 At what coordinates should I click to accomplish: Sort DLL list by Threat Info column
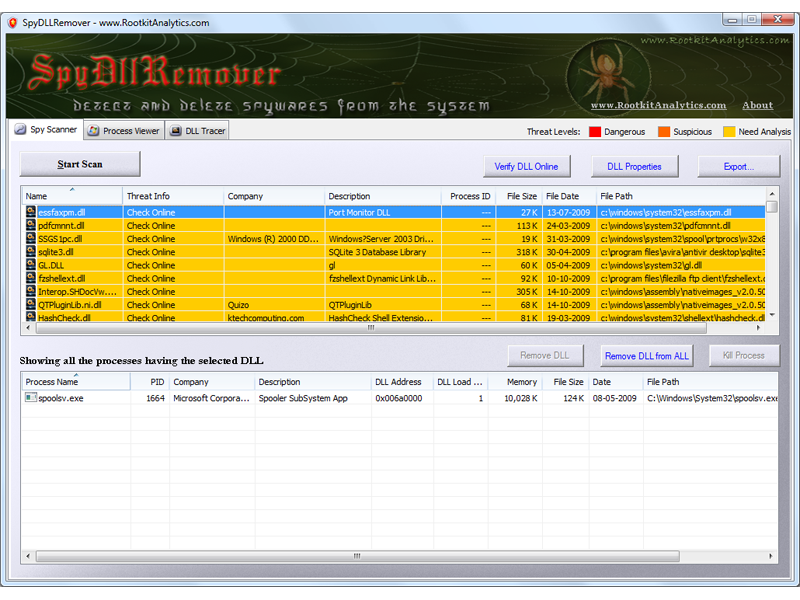[x=173, y=196]
